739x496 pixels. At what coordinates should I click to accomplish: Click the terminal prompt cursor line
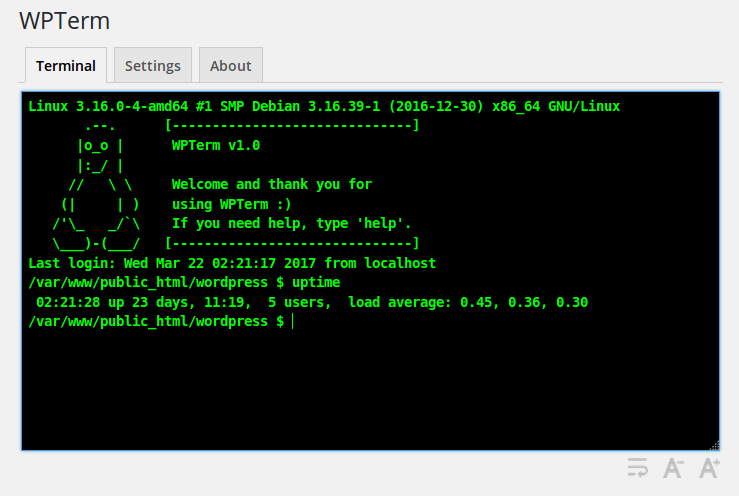[x=161, y=322]
